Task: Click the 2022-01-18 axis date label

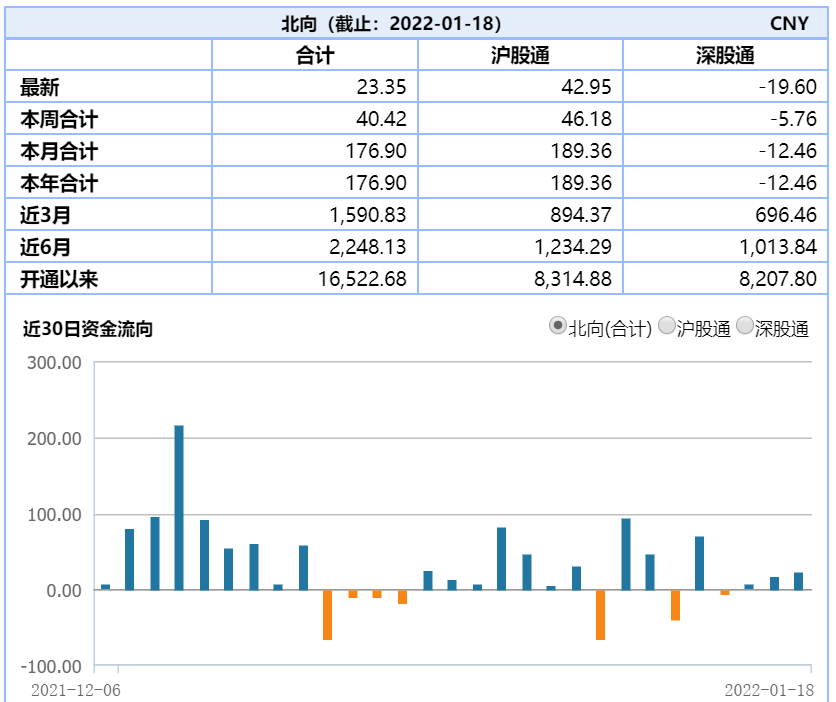Action: click(x=769, y=690)
